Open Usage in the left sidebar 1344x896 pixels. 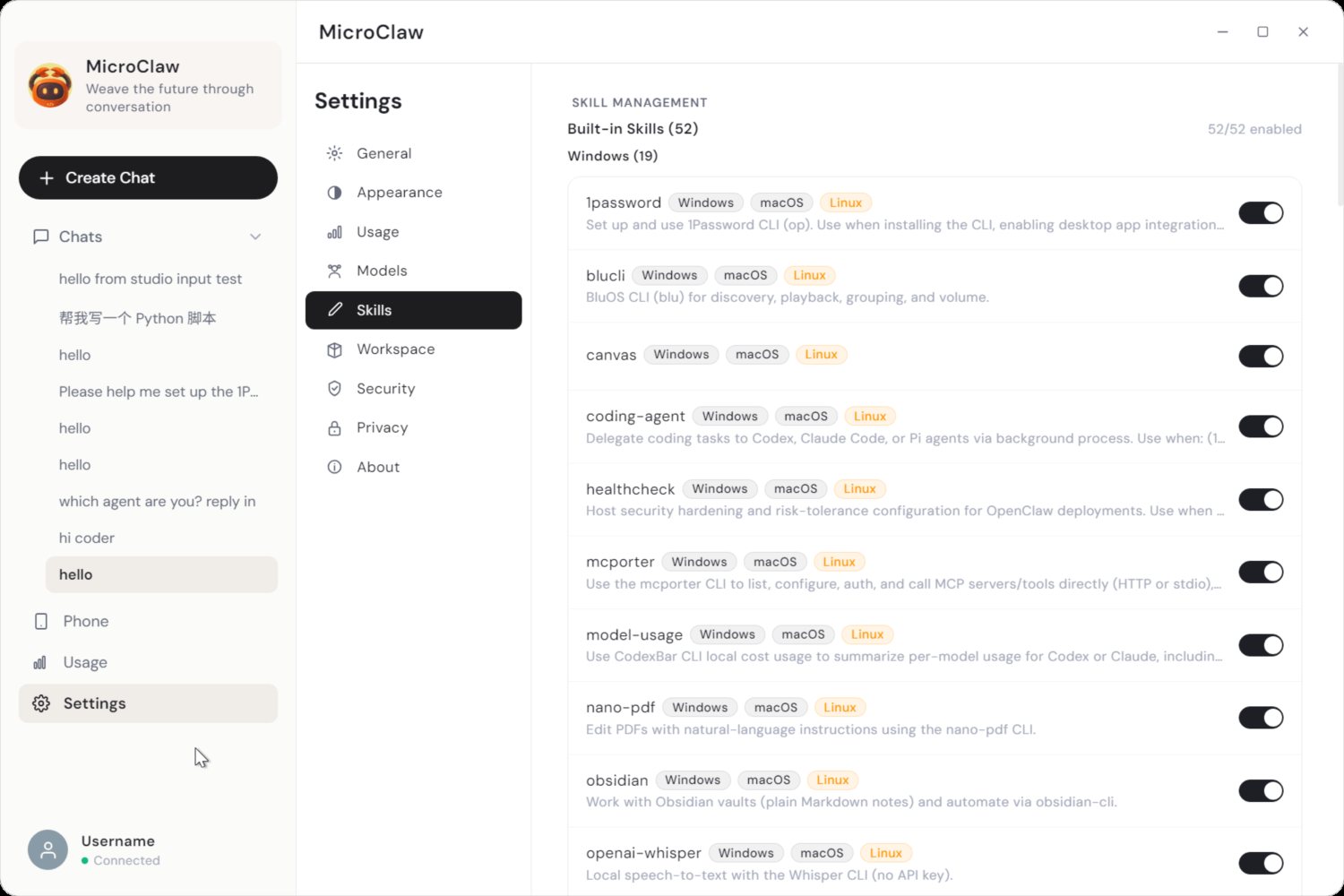tap(148, 662)
